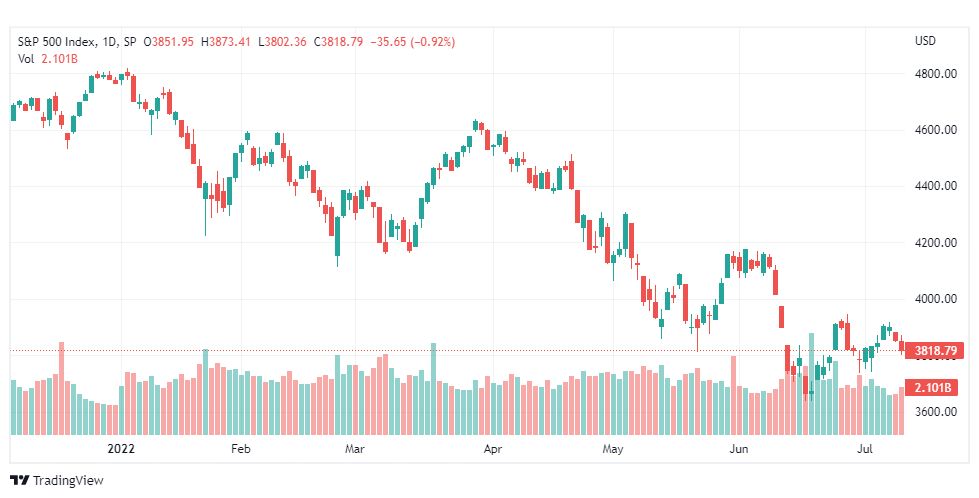
Task: Click the Feb label on time axis
Action: [240, 449]
